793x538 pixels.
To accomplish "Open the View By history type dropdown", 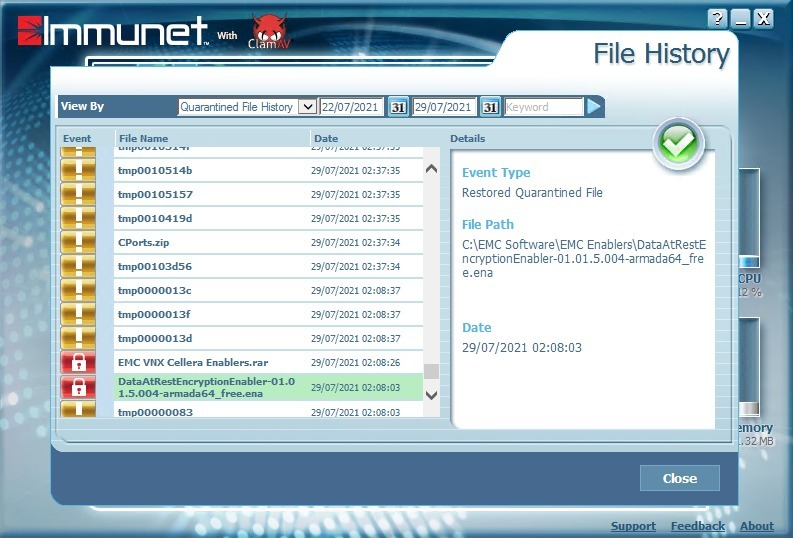I will 247,107.
